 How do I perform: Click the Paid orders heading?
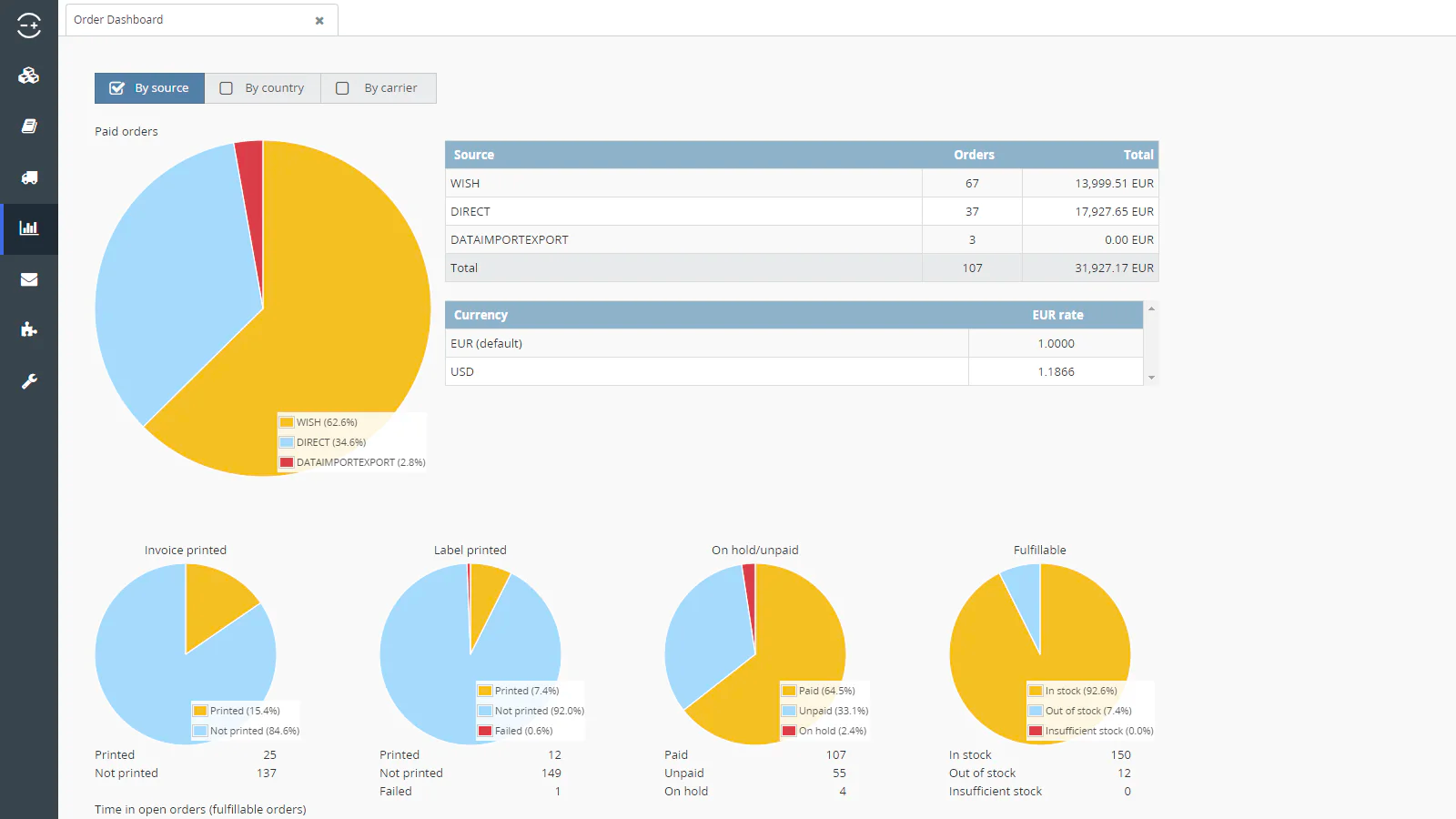[126, 131]
